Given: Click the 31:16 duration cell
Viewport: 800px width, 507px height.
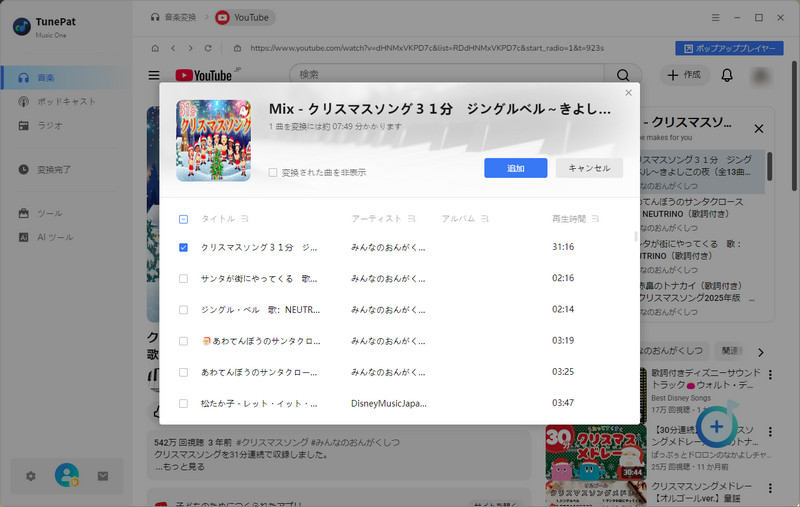Looking at the screenshot, I should 563,247.
